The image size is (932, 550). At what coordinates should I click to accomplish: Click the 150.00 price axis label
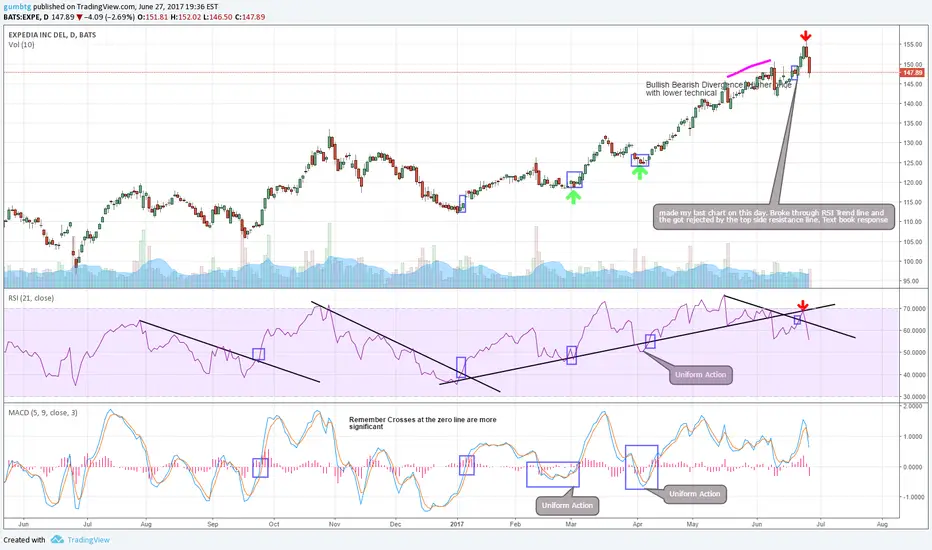(912, 64)
